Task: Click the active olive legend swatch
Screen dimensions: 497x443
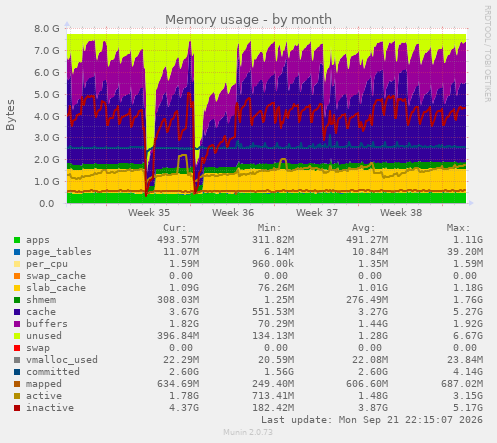Action: click(x=17, y=396)
